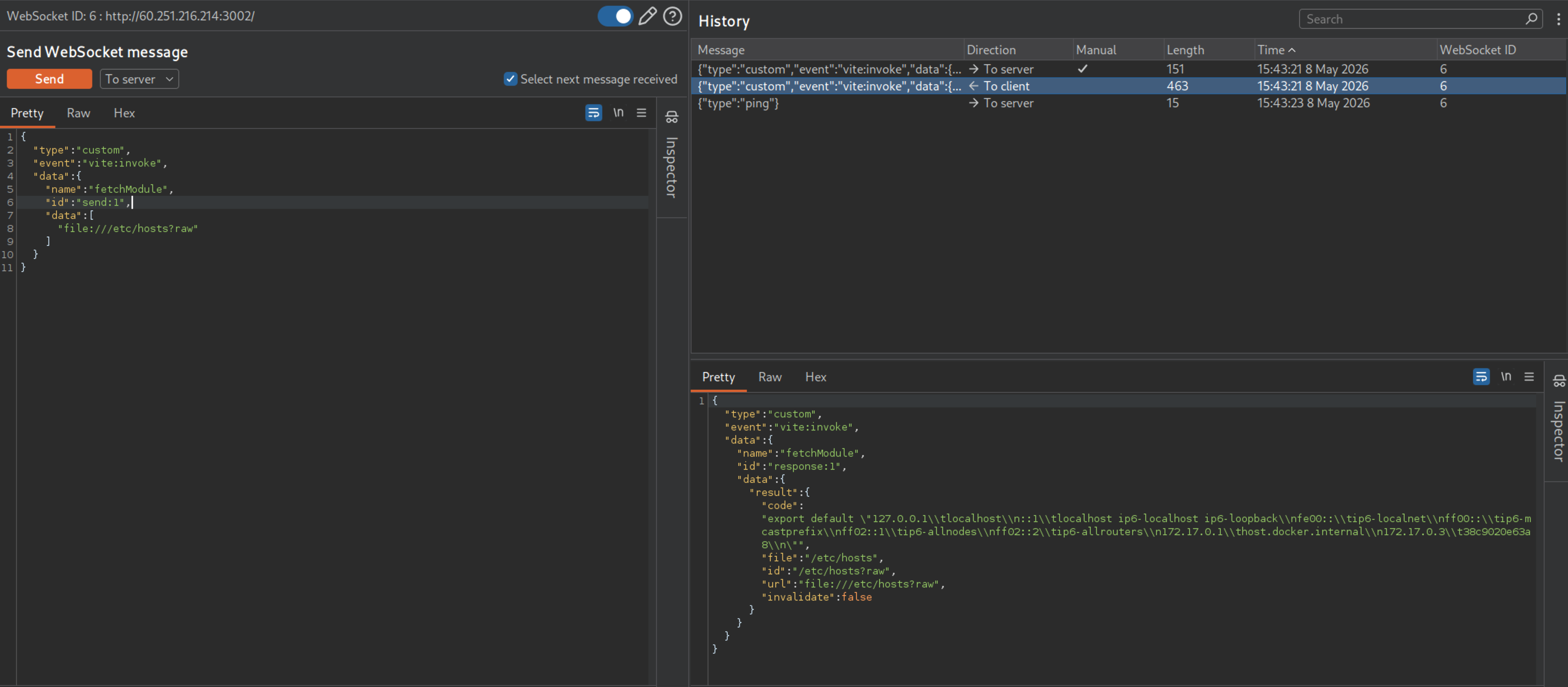Uncheck Select next message received

tap(510, 79)
